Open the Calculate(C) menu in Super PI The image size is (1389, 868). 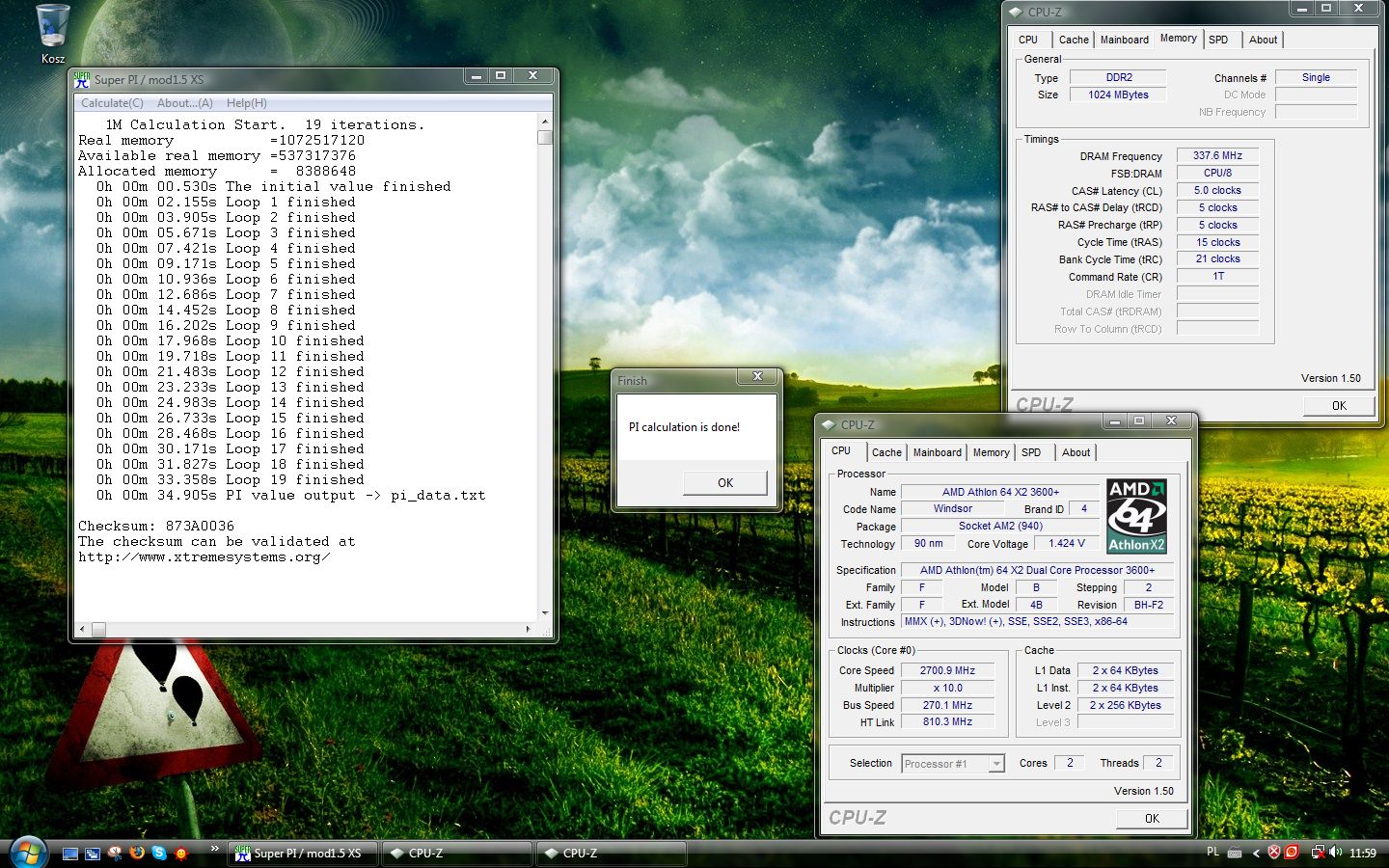112,103
